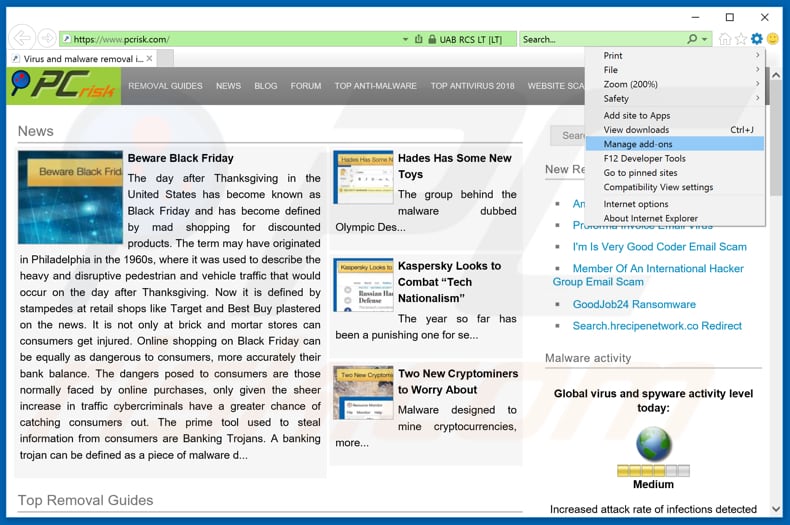
Task: Open TOP ANTIVIRUS 2018 nav link
Action: pos(473,86)
